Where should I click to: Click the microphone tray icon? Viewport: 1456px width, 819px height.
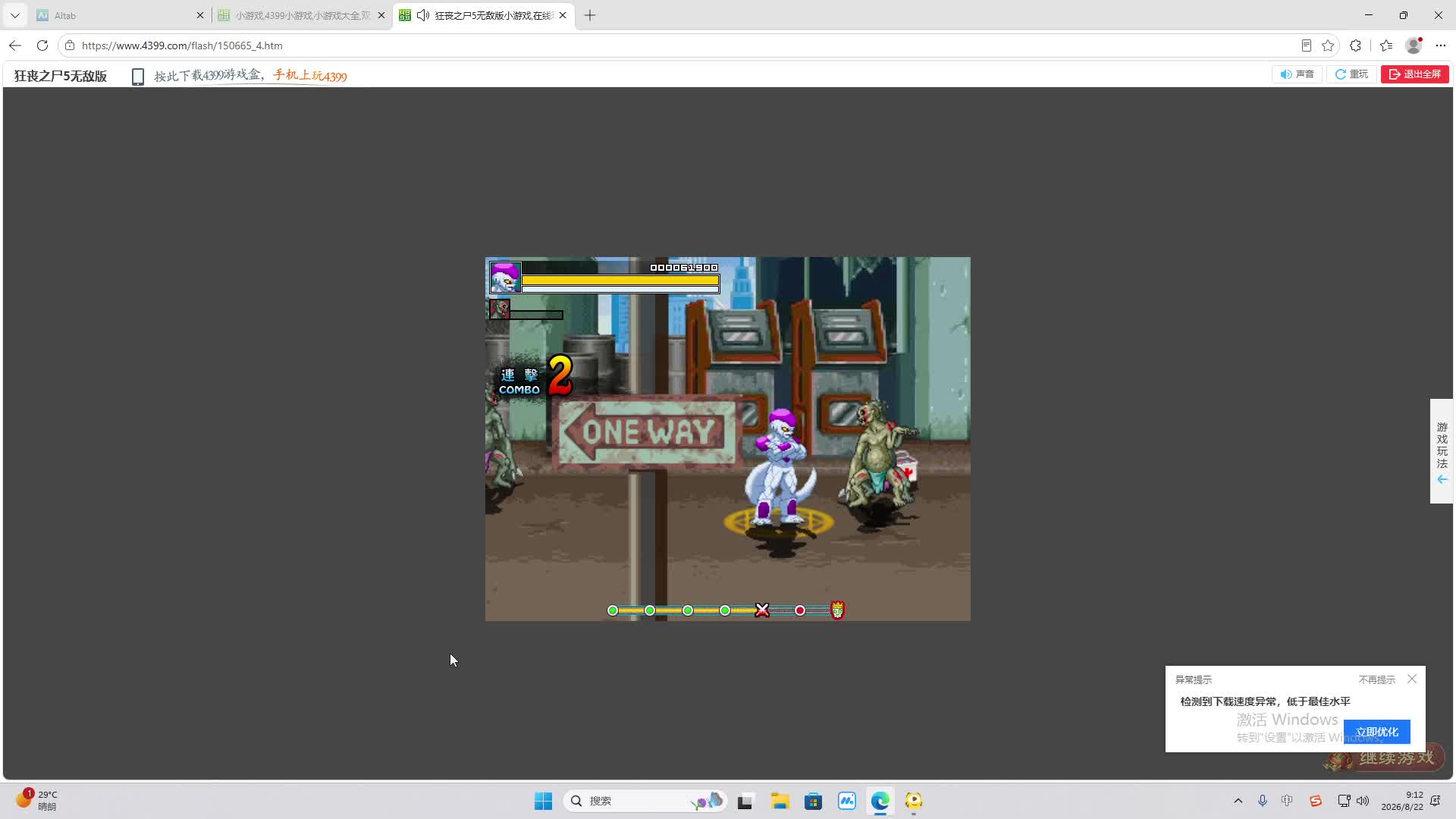[1263, 801]
